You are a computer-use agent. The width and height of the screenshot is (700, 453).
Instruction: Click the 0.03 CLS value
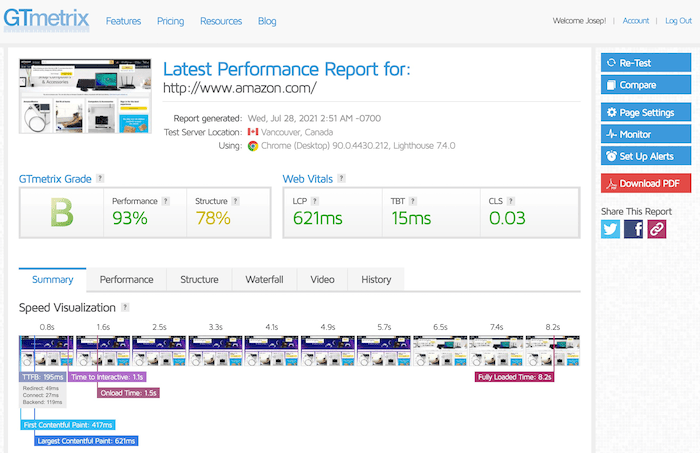coord(507,218)
